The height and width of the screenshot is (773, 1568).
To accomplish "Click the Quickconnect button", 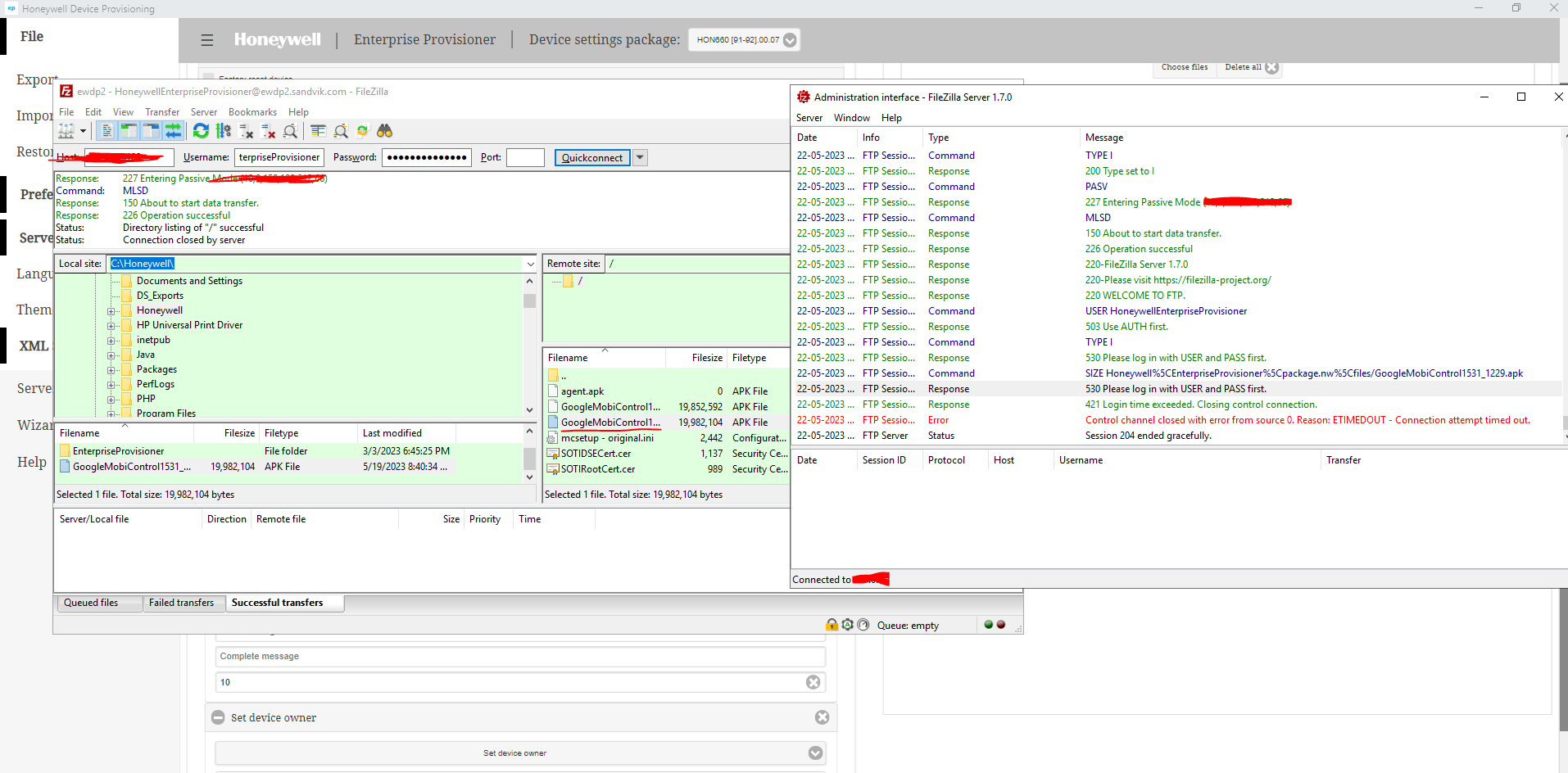I will coord(592,157).
